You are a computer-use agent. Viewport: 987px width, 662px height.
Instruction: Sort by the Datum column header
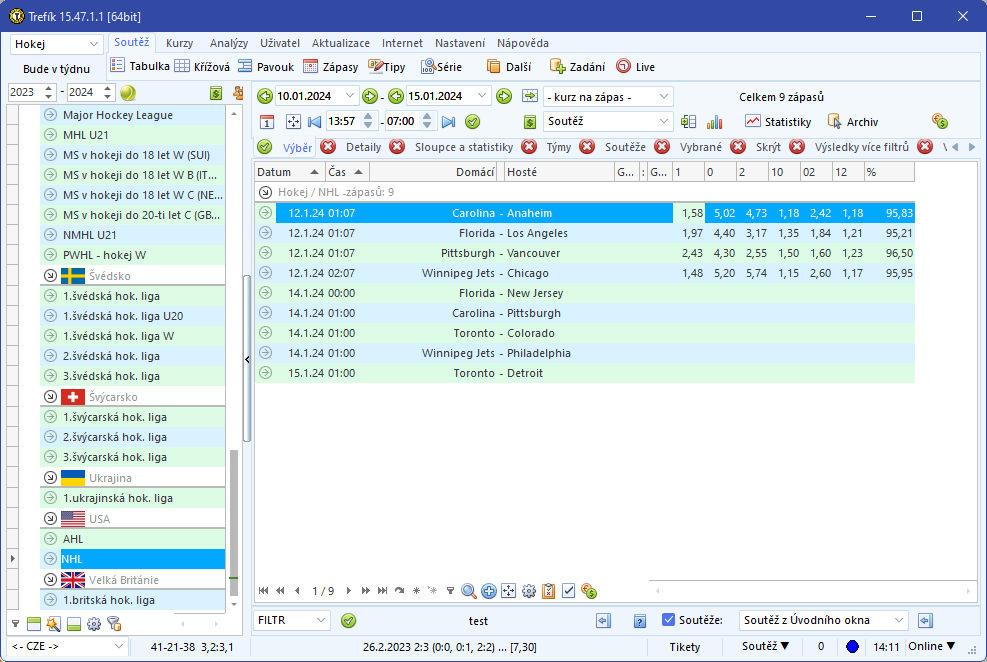[290, 172]
